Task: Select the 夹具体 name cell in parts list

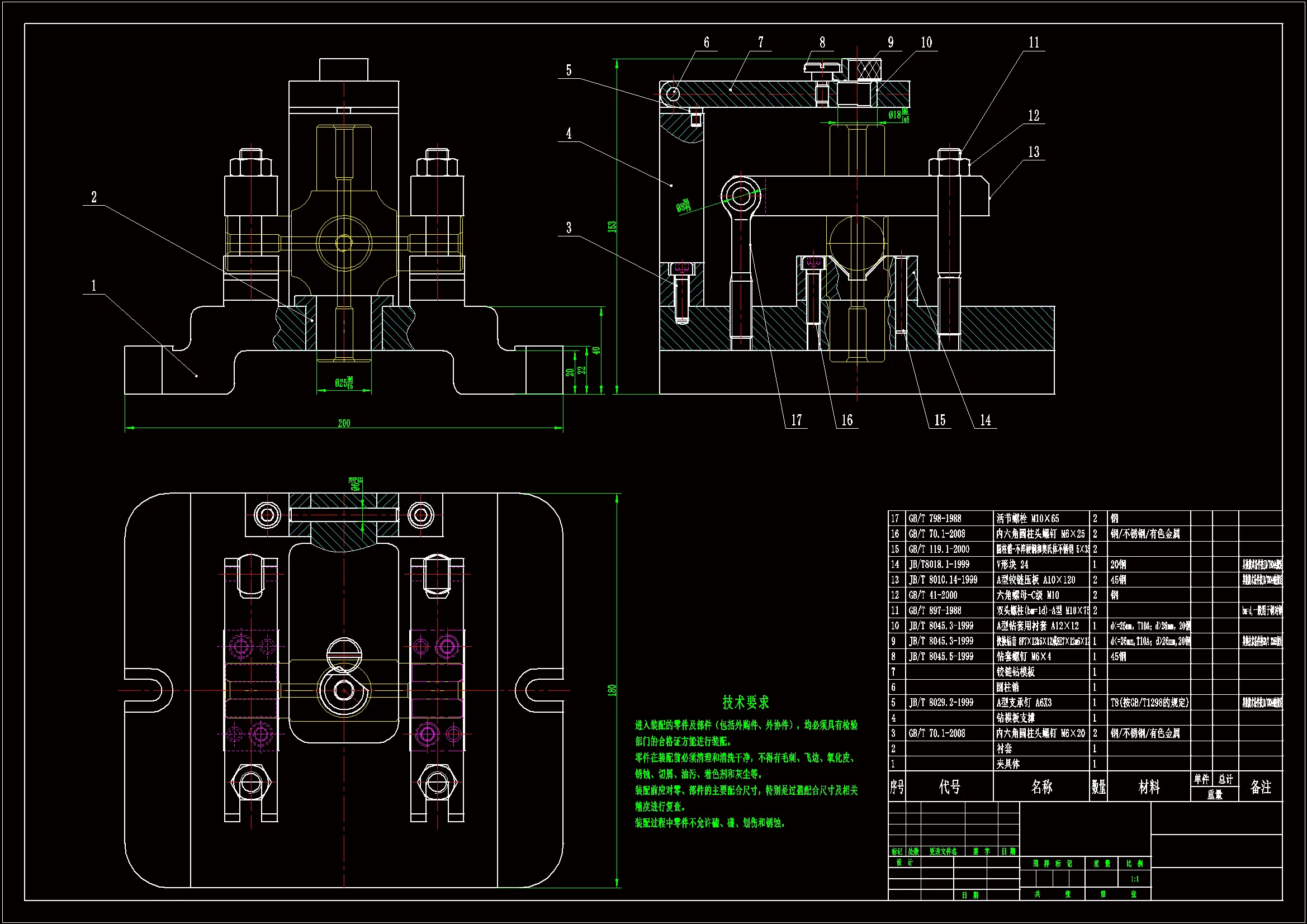Action: (1007, 764)
